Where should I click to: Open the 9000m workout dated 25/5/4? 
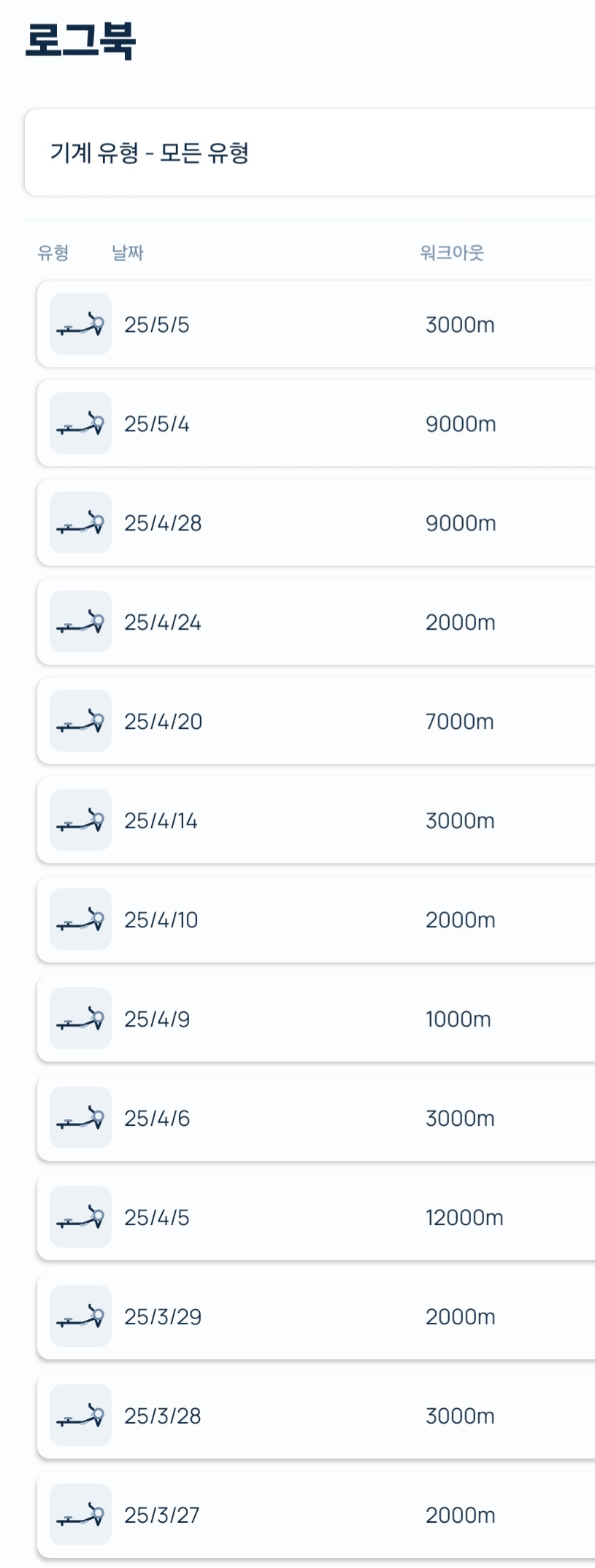pyautogui.click(x=461, y=424)
